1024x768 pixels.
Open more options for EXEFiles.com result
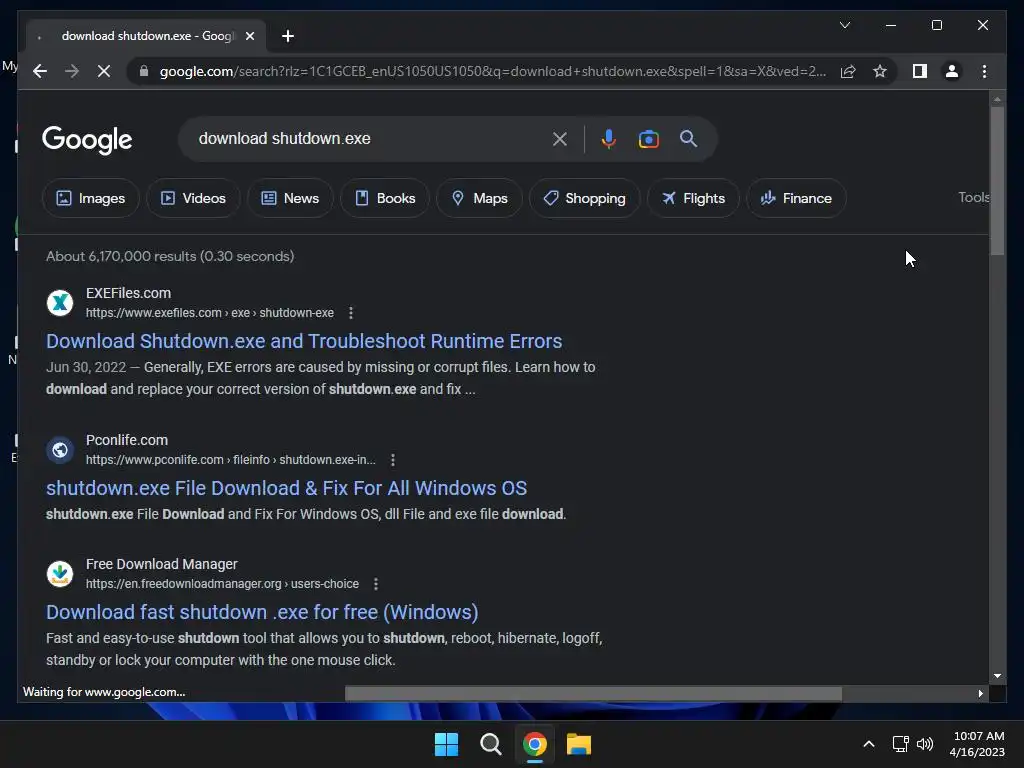351,313
